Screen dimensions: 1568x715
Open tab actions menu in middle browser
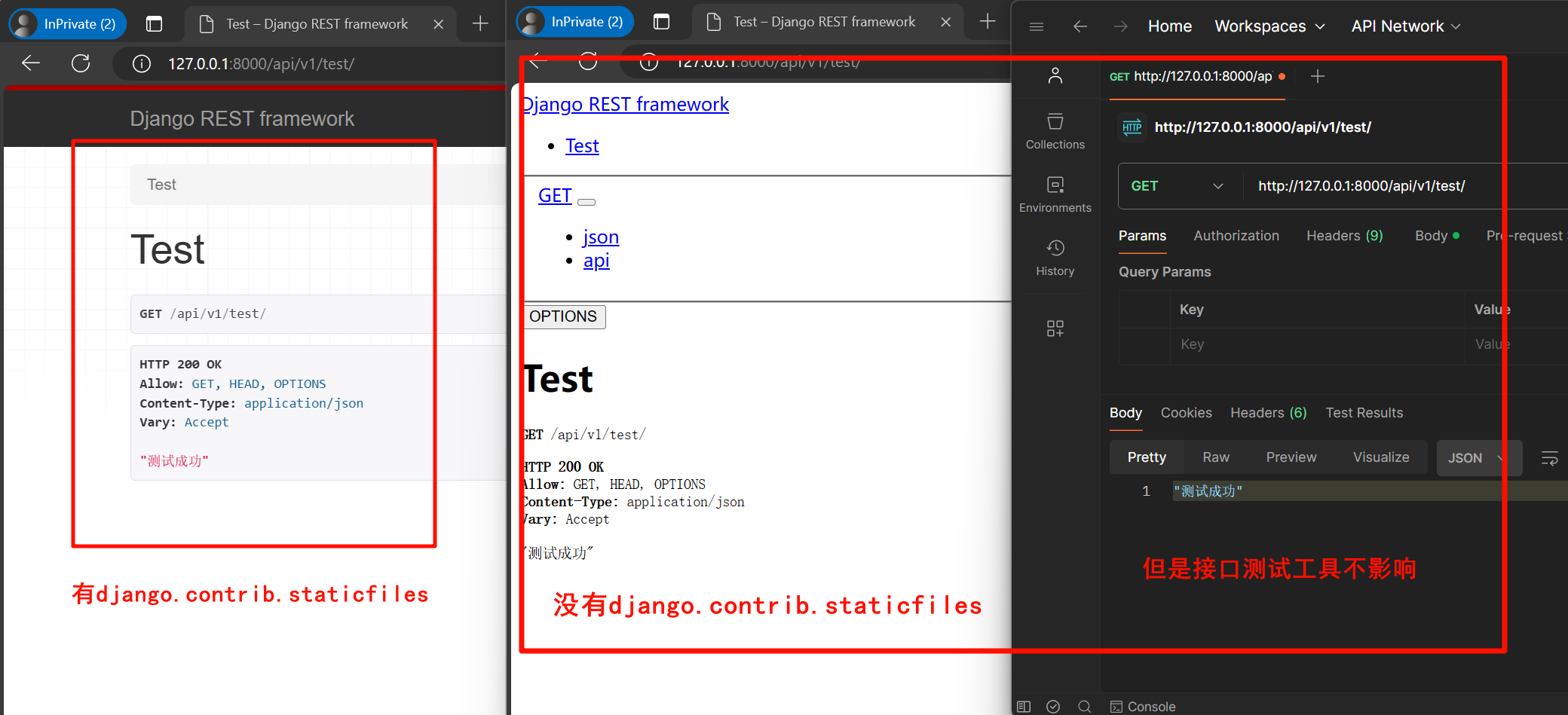pos(662,22)
